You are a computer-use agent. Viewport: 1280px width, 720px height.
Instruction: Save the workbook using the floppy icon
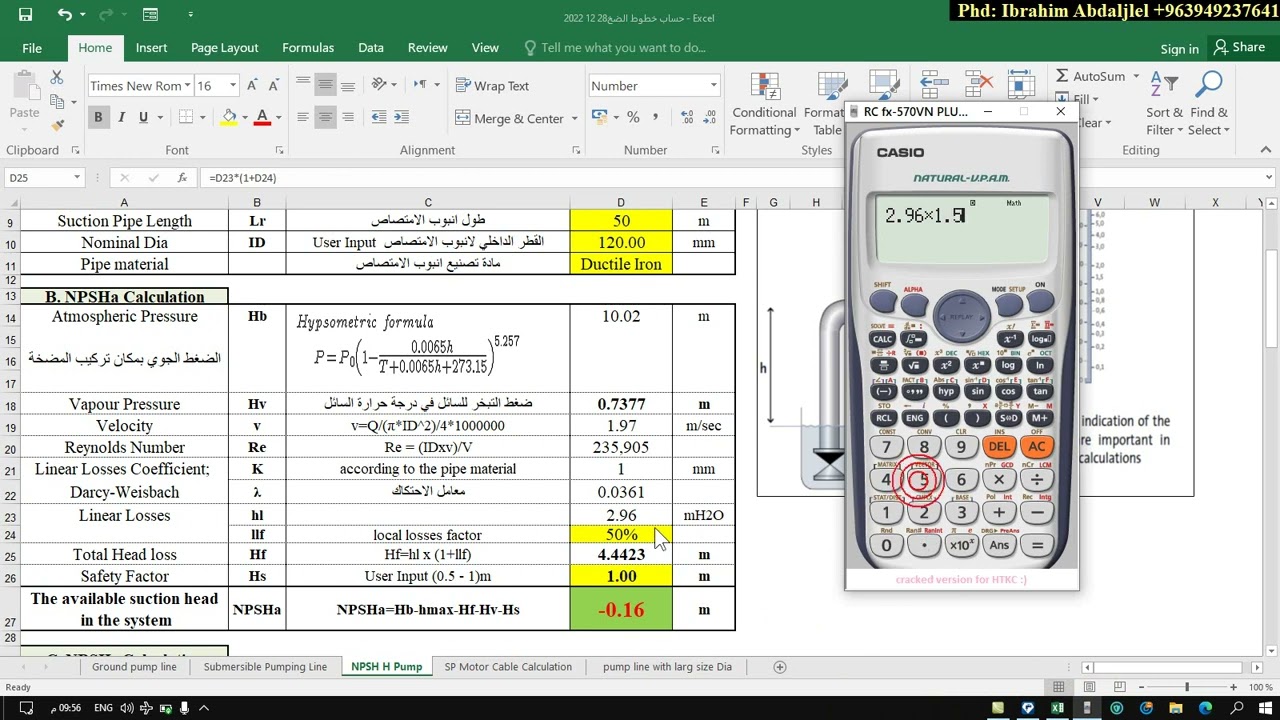tap(25, 15)
